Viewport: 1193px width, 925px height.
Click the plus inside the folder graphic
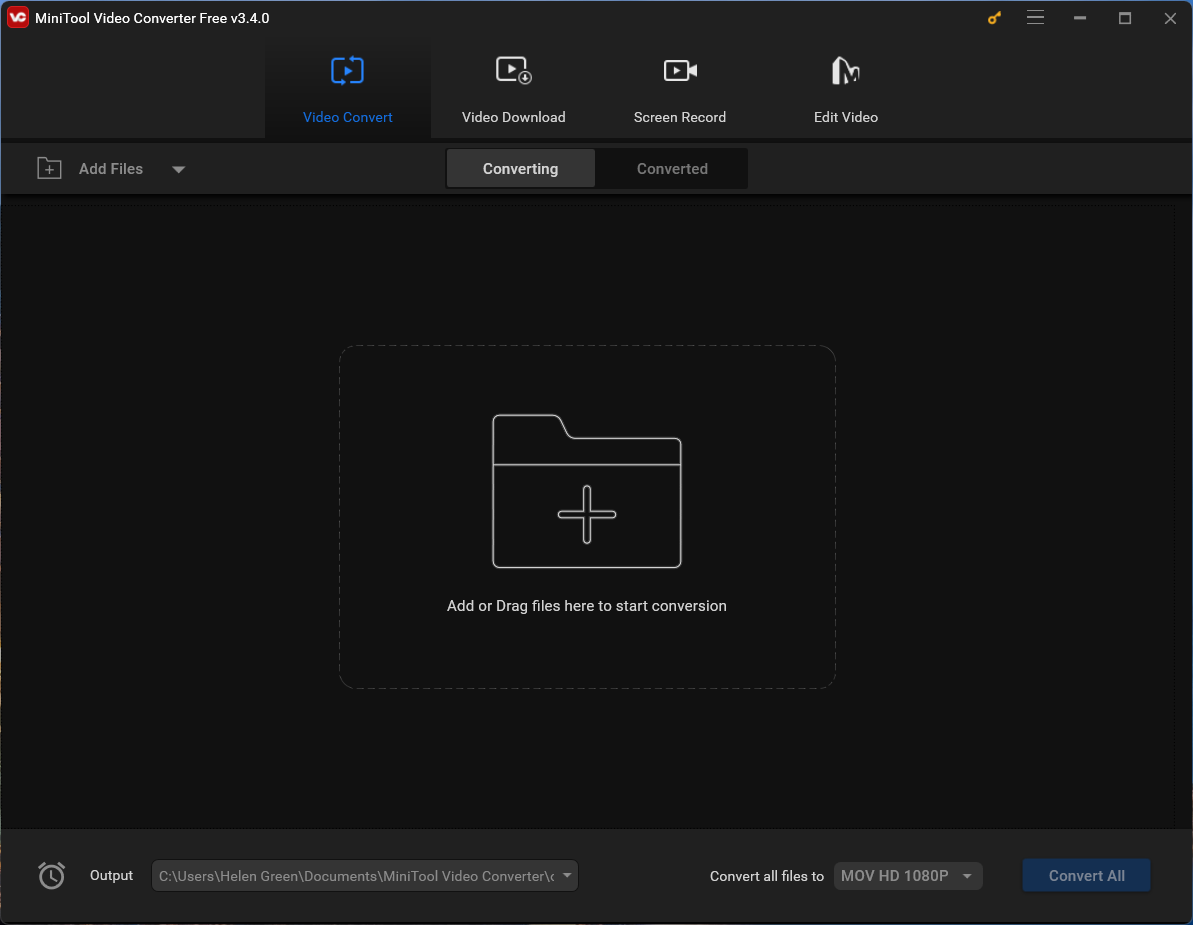point(587,515)
